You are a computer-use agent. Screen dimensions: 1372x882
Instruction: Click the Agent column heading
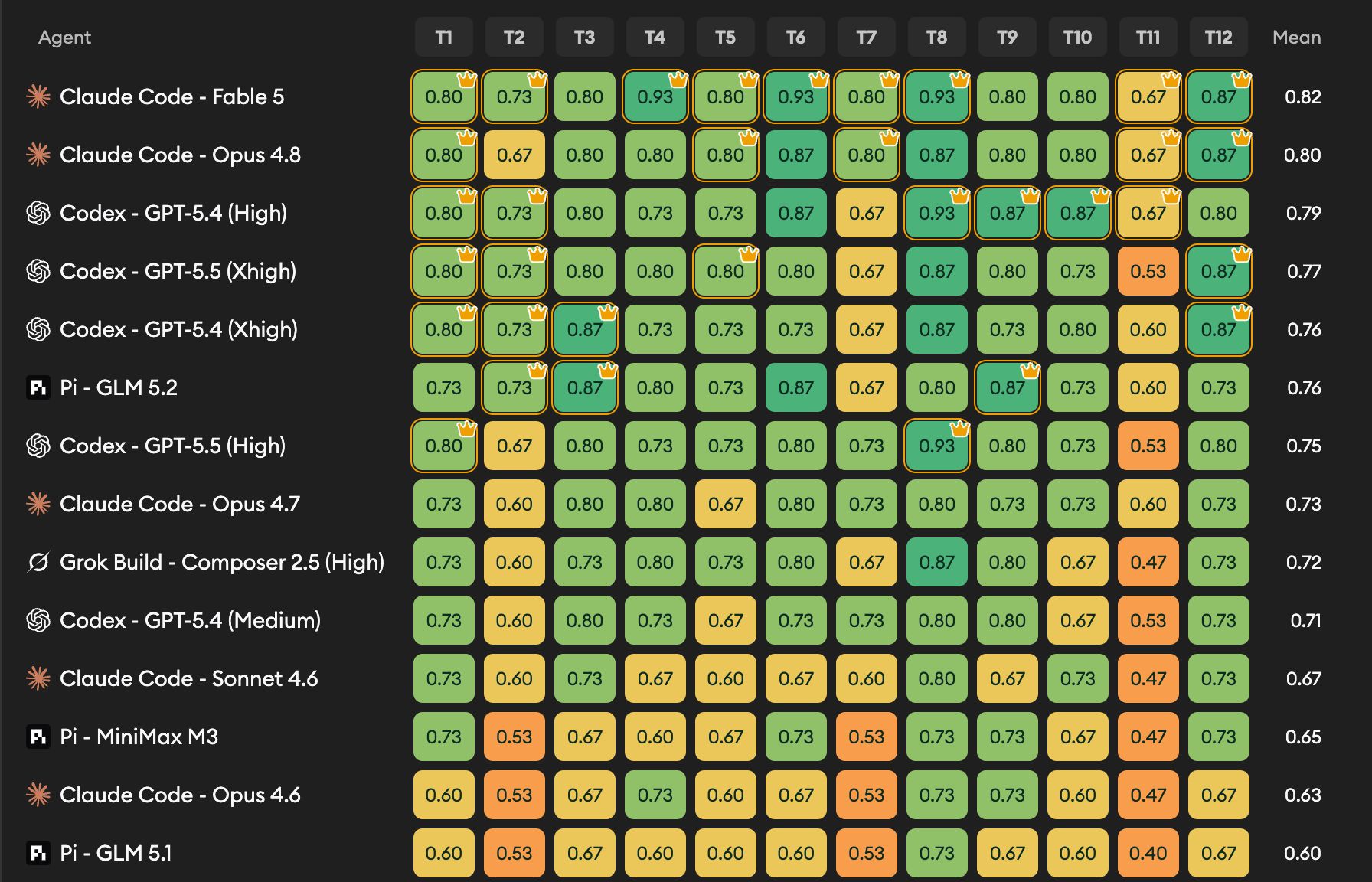(x=64, y=38)
